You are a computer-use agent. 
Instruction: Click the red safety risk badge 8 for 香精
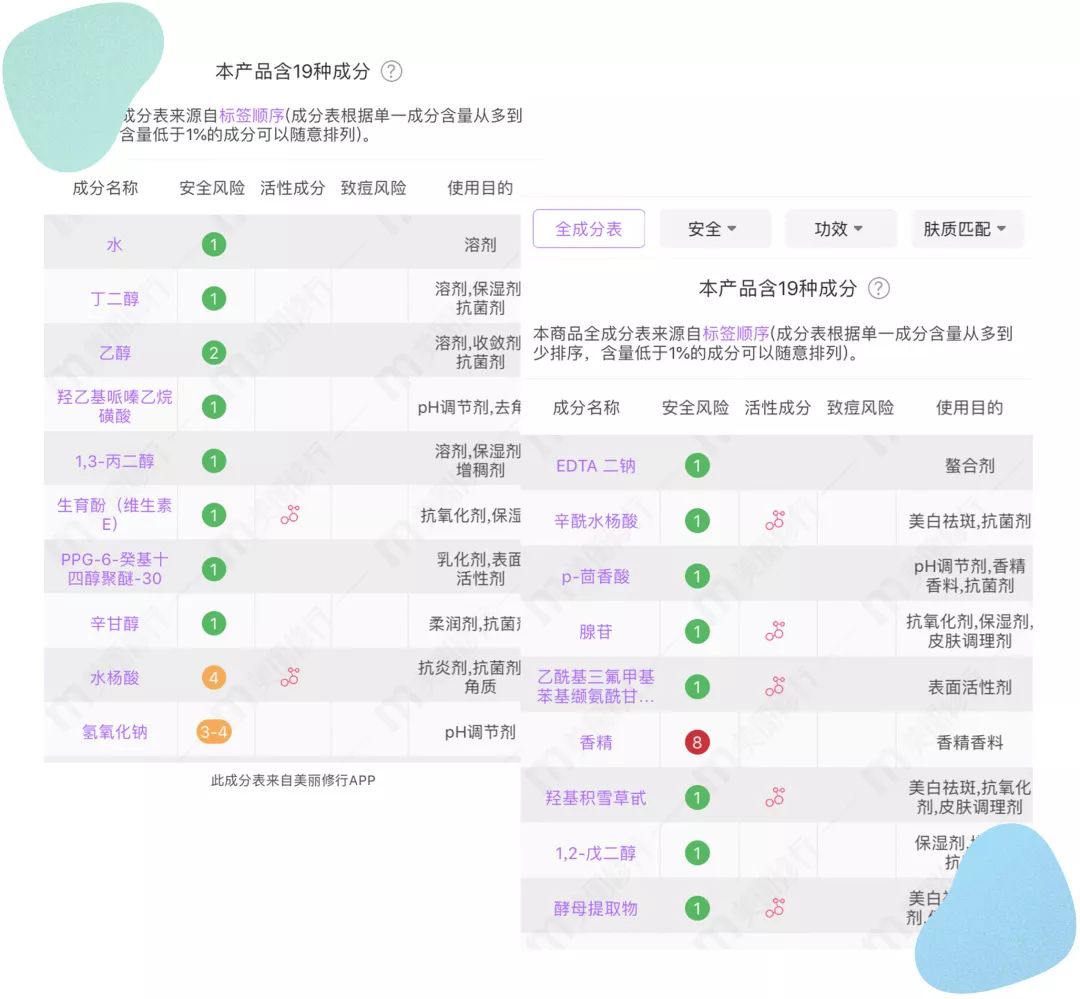pos(696,743)
